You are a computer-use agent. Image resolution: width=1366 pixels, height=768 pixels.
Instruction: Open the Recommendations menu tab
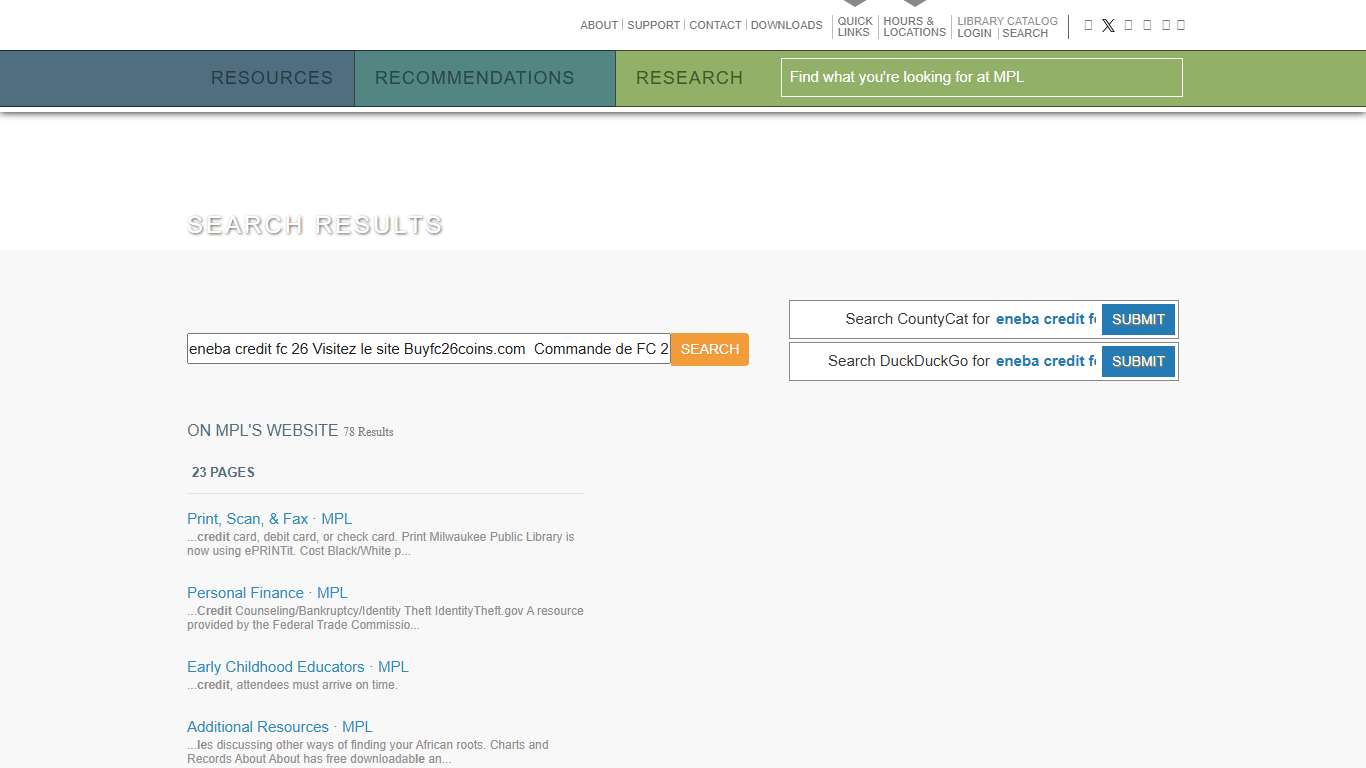[474, 78]
